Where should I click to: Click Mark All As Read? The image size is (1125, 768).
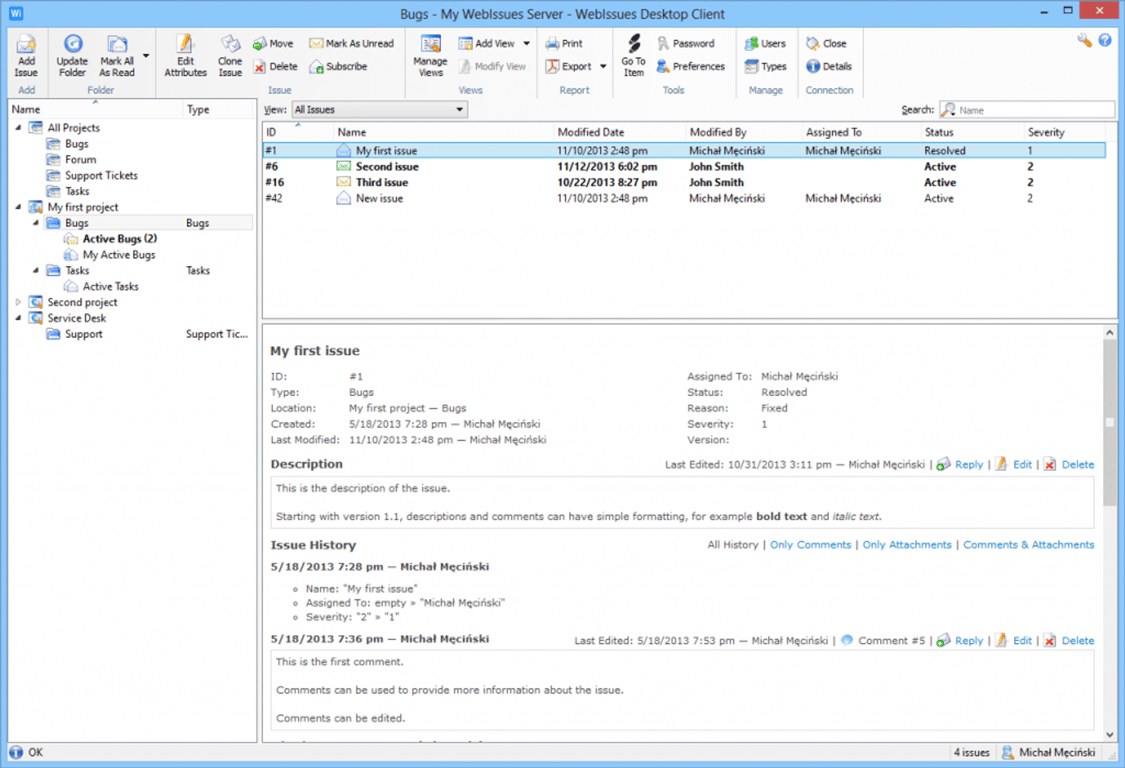pos(119,55)
